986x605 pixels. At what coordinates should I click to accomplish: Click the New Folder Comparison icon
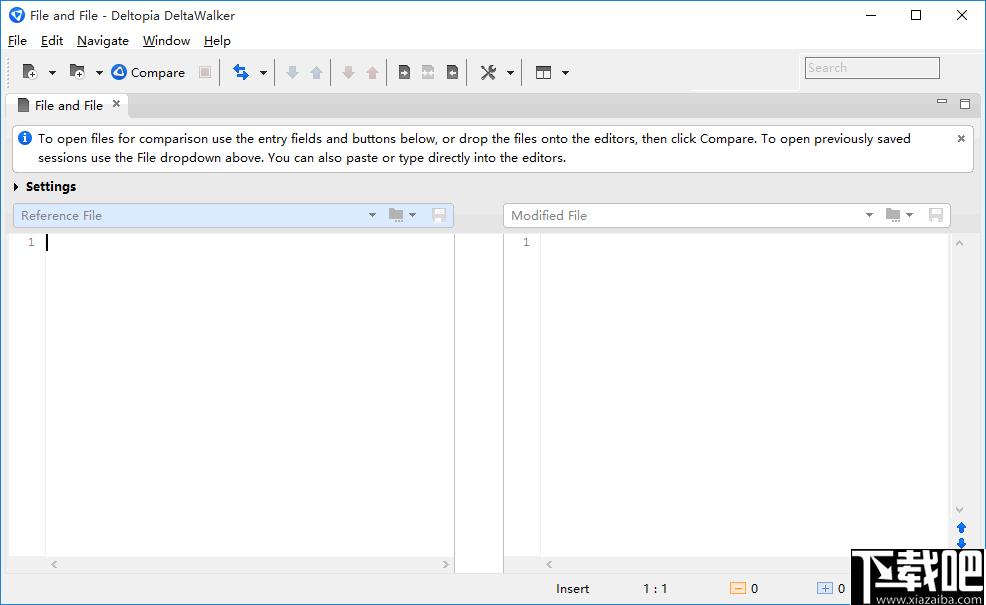[77, 72]
